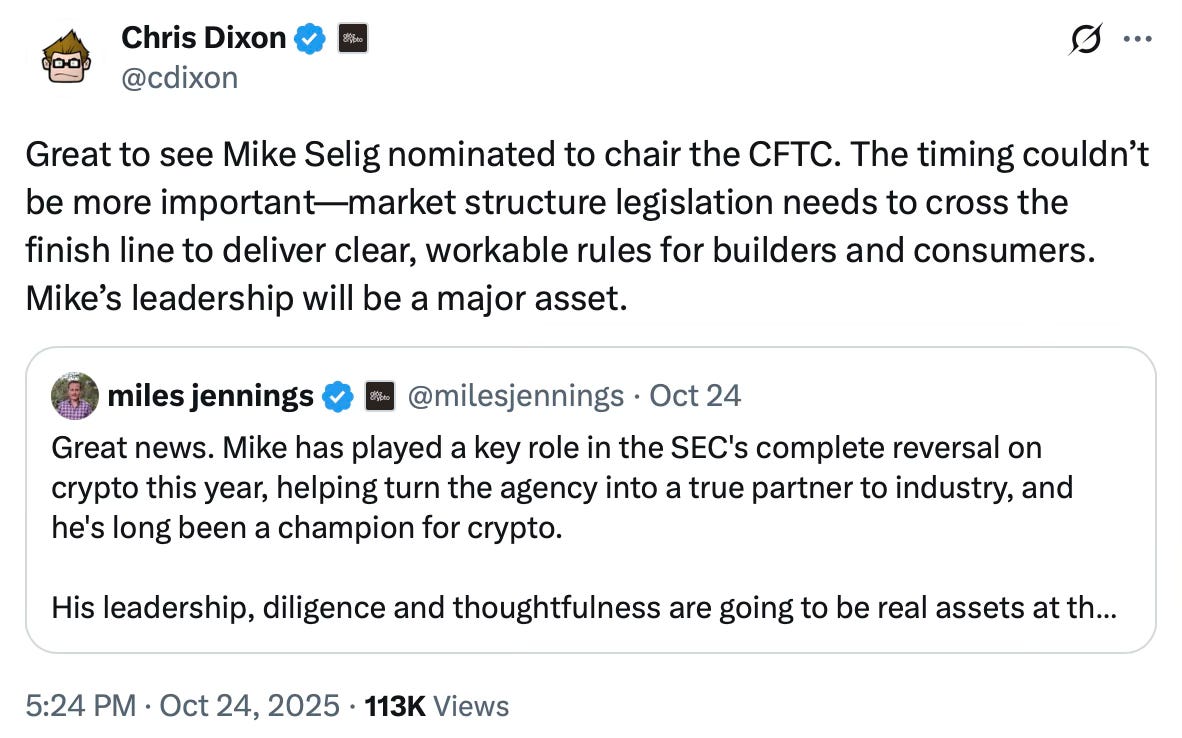Click the a16z crypto badge beside miles jennings
This screenshot has width=1182, height=738.
[379, 396]
